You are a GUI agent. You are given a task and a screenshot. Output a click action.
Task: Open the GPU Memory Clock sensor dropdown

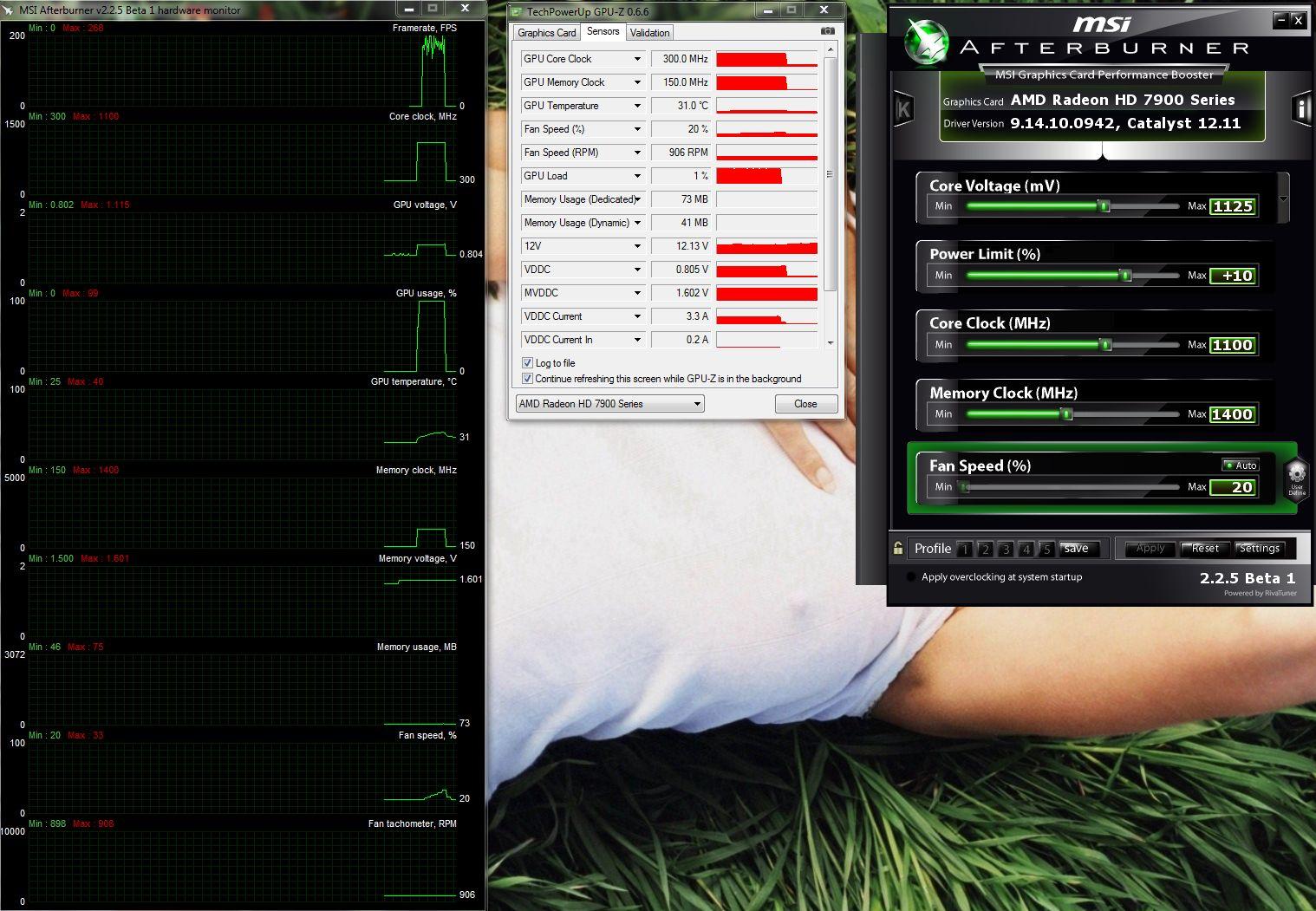point(637,82)
